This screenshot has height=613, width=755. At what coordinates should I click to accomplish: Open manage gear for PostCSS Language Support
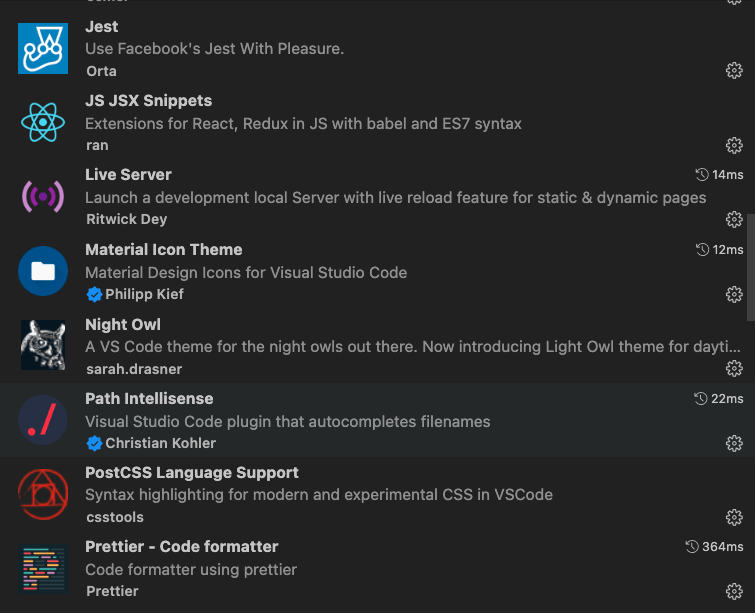pyautogui.click(x=734, y=517)
